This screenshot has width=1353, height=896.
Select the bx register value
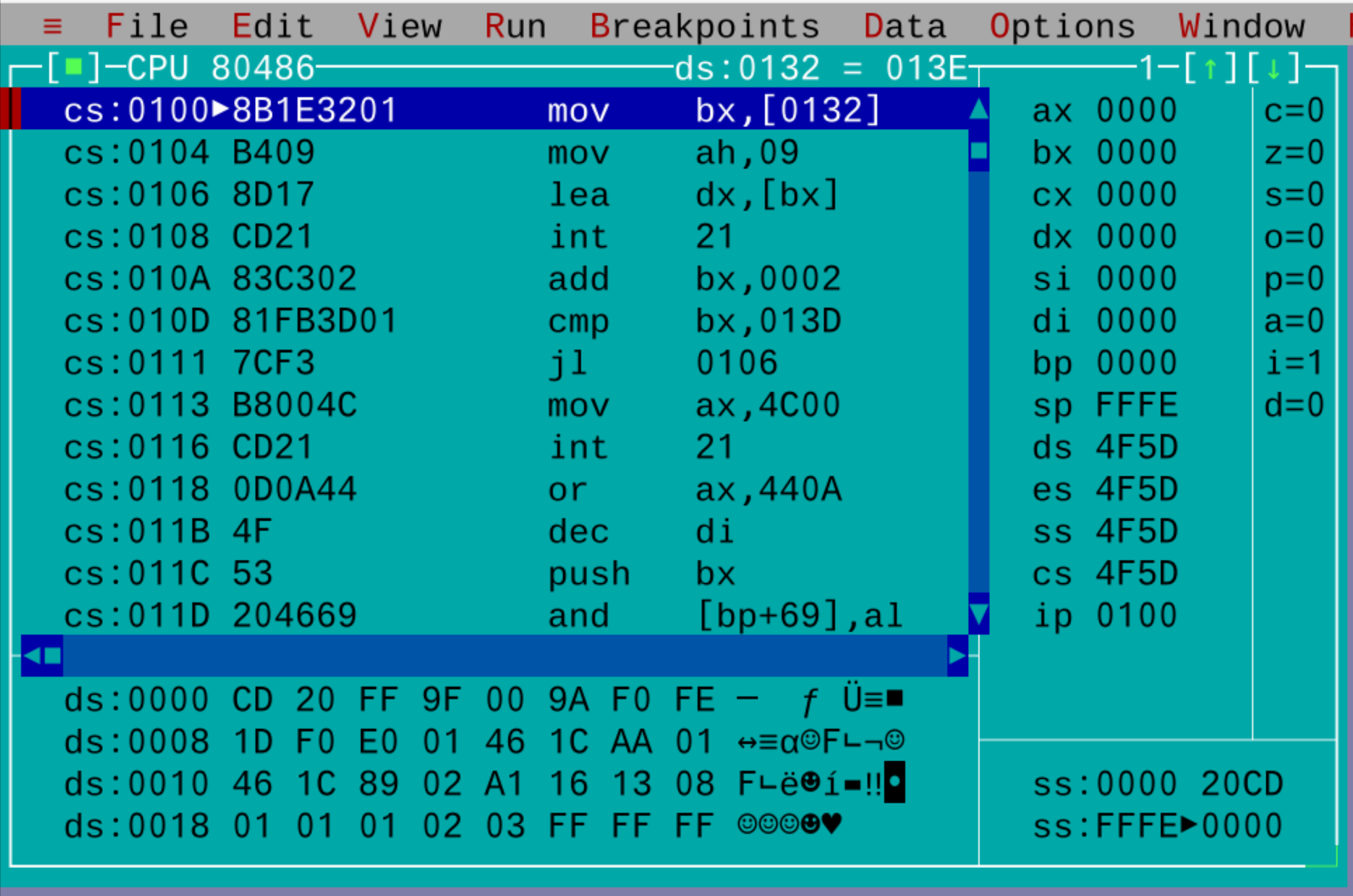pos(1137,152)
